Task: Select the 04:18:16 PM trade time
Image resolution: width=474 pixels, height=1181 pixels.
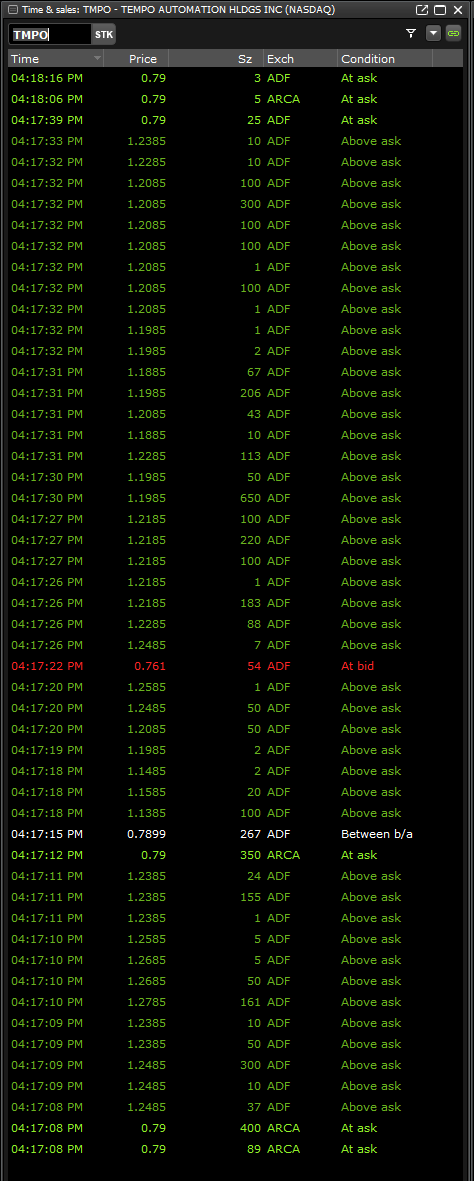Action: (47, 78)
